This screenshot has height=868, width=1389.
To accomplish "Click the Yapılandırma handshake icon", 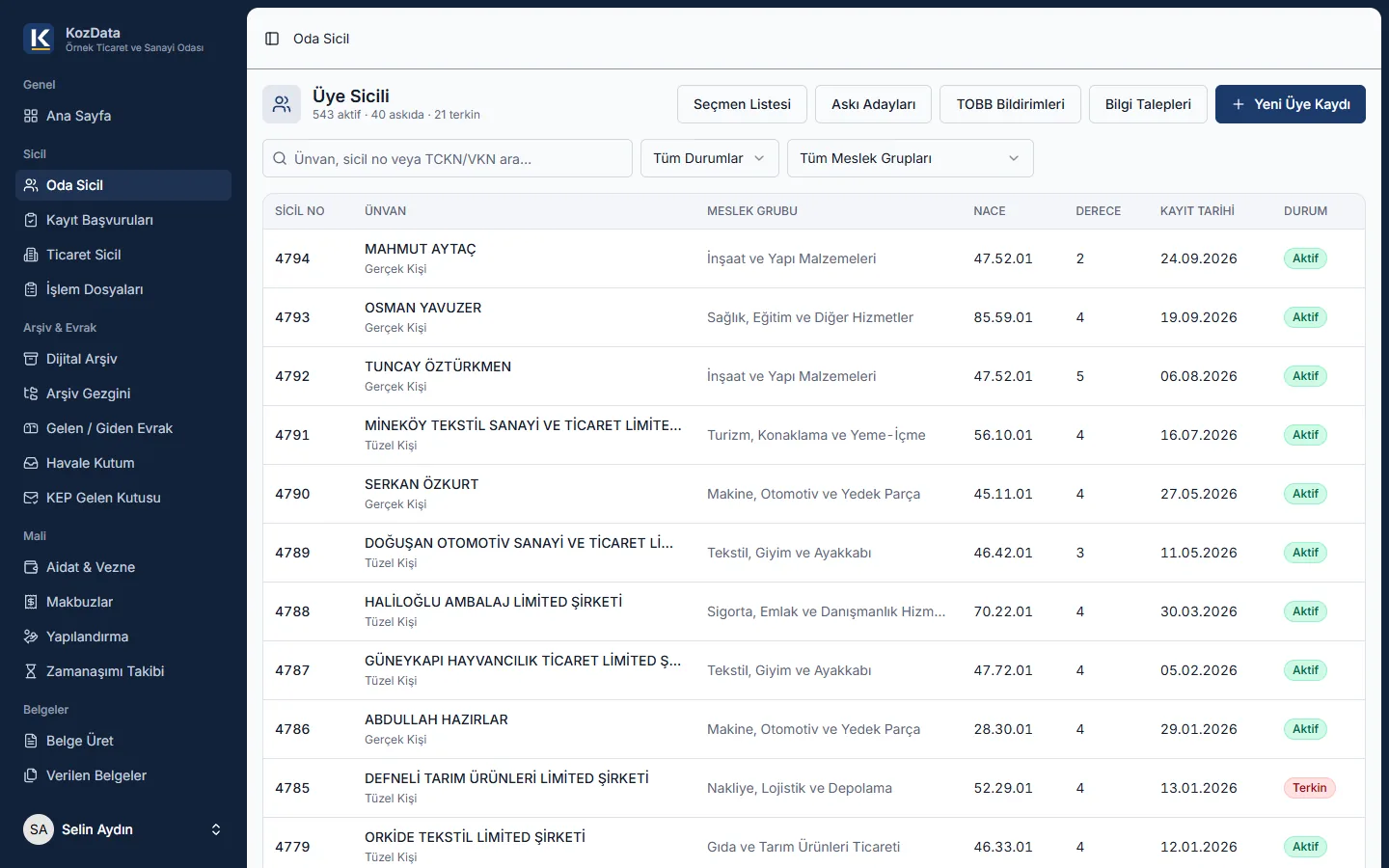I will 31,637.
